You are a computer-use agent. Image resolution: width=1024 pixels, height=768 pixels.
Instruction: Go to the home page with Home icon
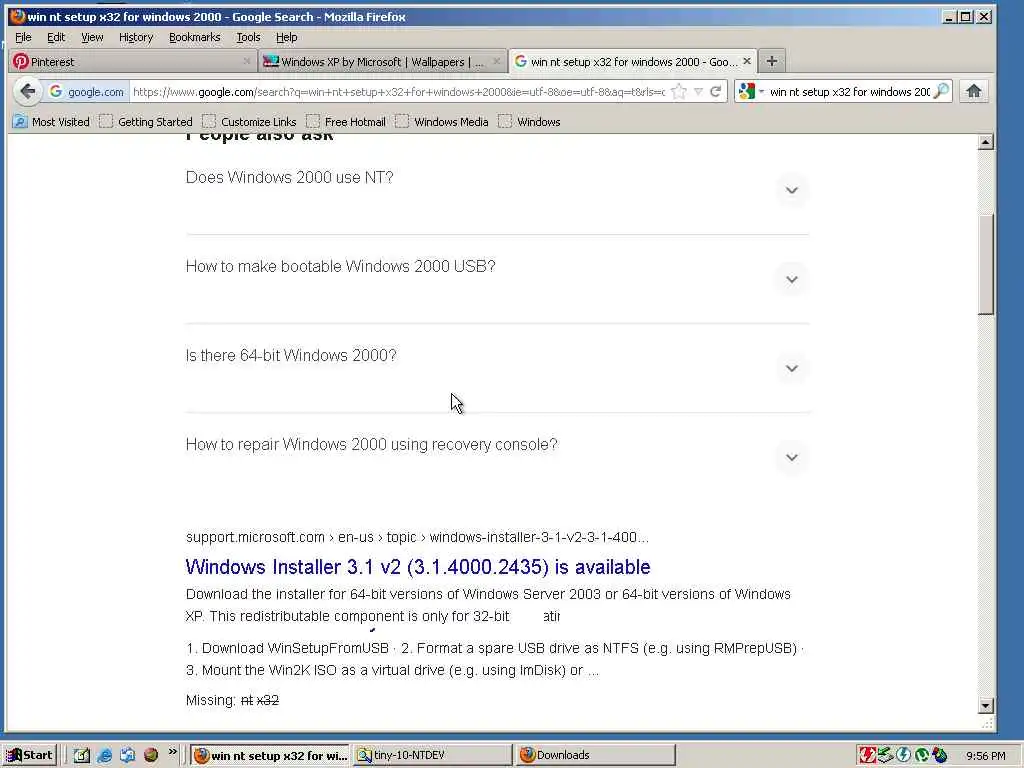point(974,91)
